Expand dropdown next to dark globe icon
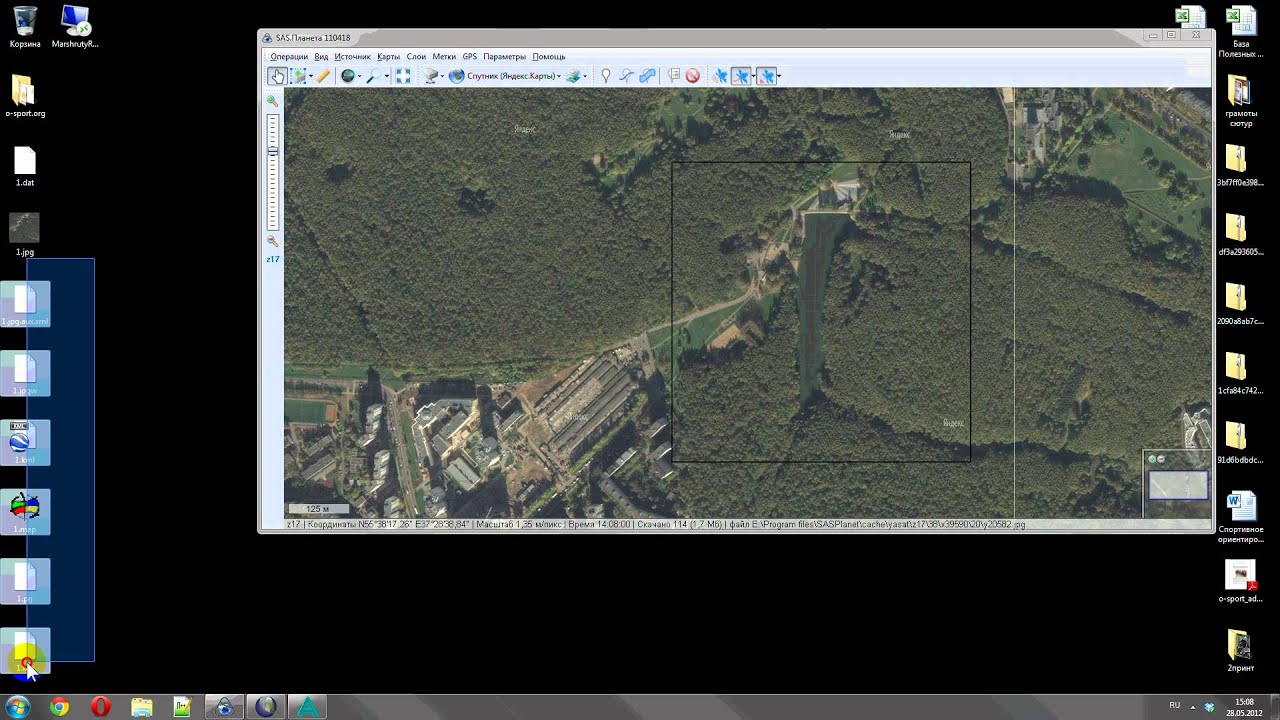This screenshot has height=720, width=1280. point(359,76)
